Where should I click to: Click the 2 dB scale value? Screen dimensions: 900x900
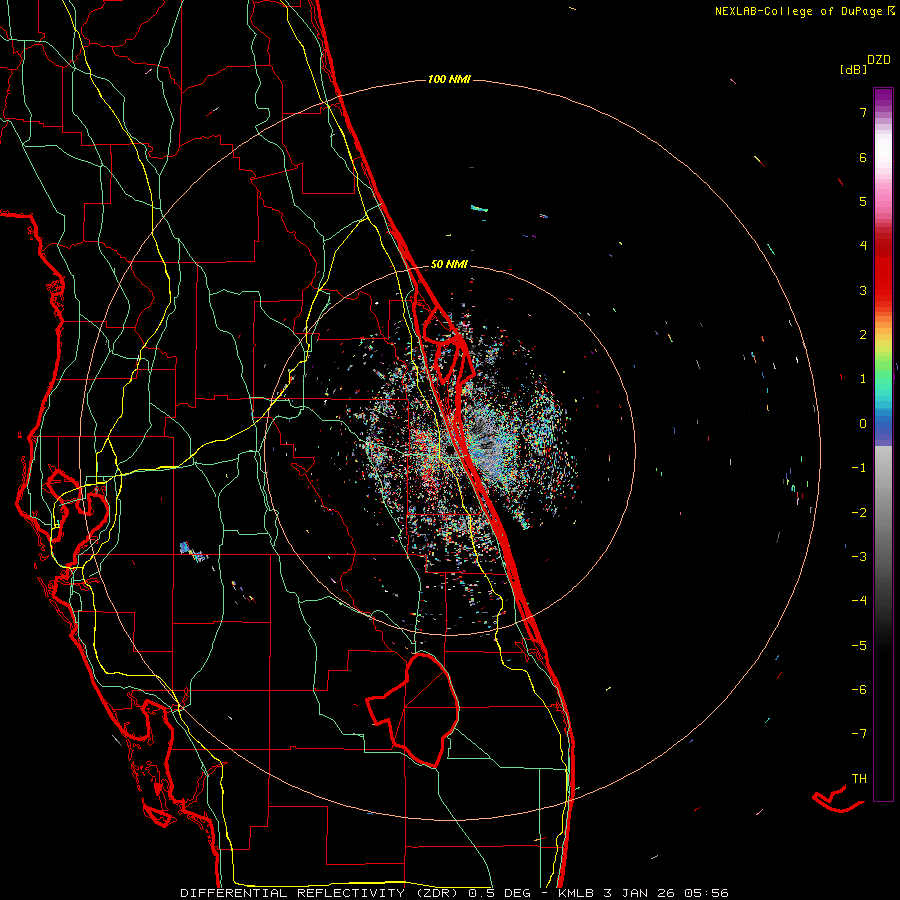[863, 335]
